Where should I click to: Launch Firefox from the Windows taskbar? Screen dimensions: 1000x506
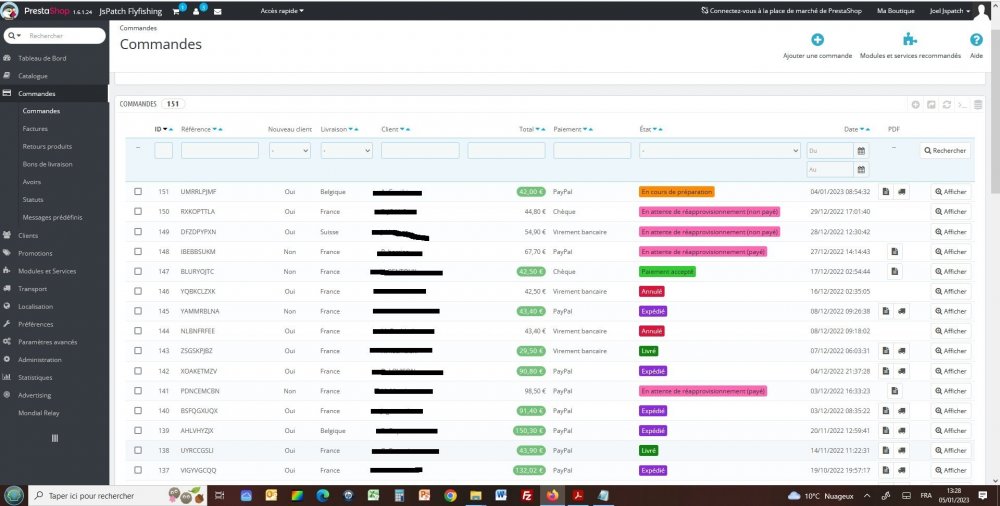pyautogui.click(x=552, y=496)
